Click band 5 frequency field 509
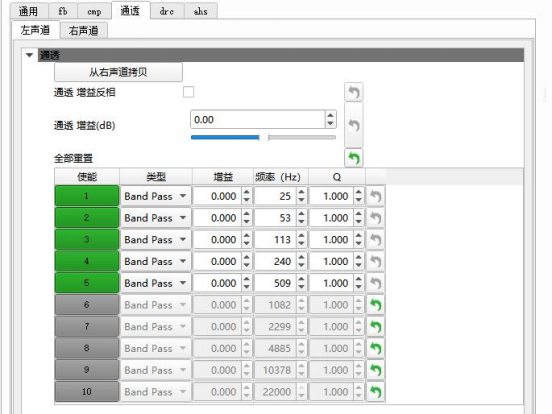The height and width of the screenshot is (414, 552). [276, 283]
